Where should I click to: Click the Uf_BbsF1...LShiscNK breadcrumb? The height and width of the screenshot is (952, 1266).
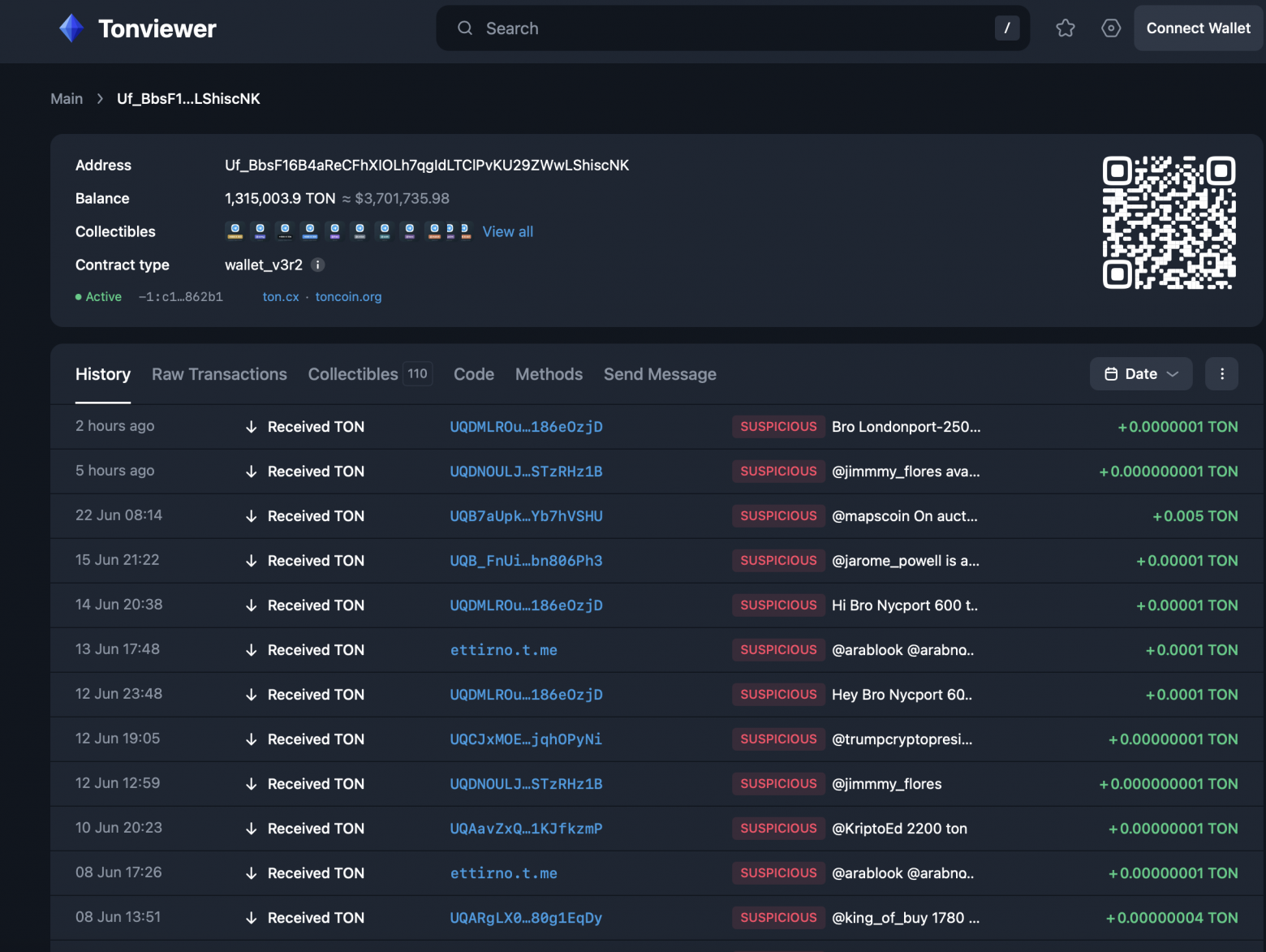pos(188,98)
